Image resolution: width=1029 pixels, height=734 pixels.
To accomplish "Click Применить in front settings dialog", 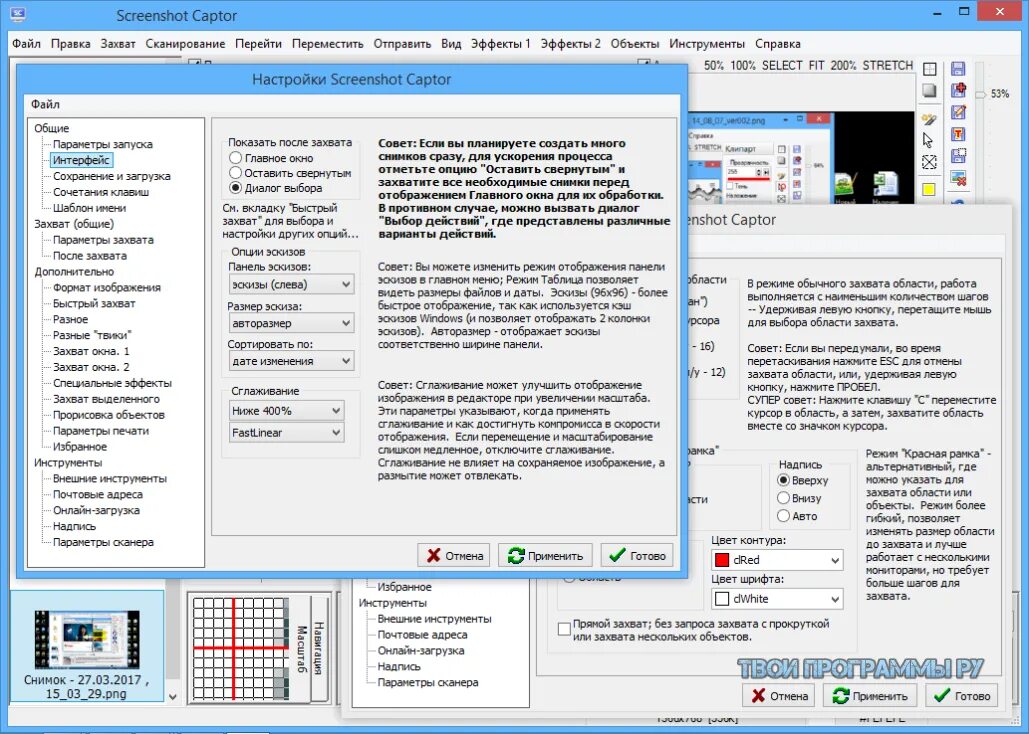I will coord(545,555).
